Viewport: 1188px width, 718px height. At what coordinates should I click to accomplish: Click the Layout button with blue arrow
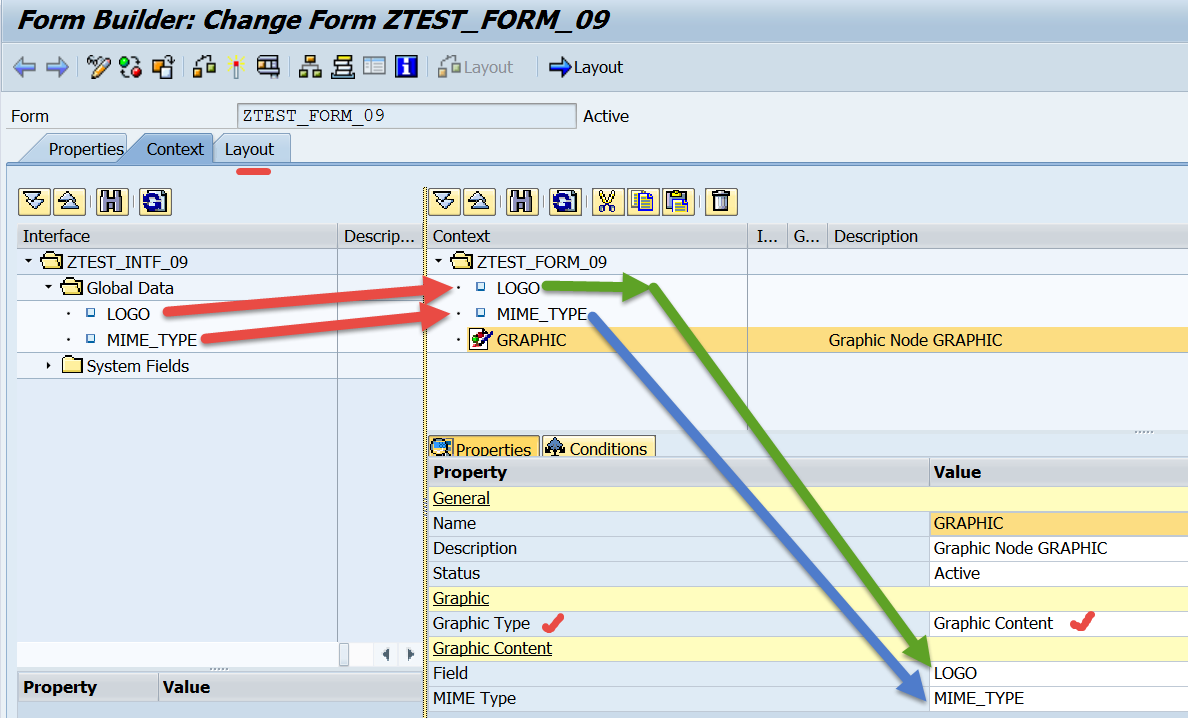pos(586,67)
